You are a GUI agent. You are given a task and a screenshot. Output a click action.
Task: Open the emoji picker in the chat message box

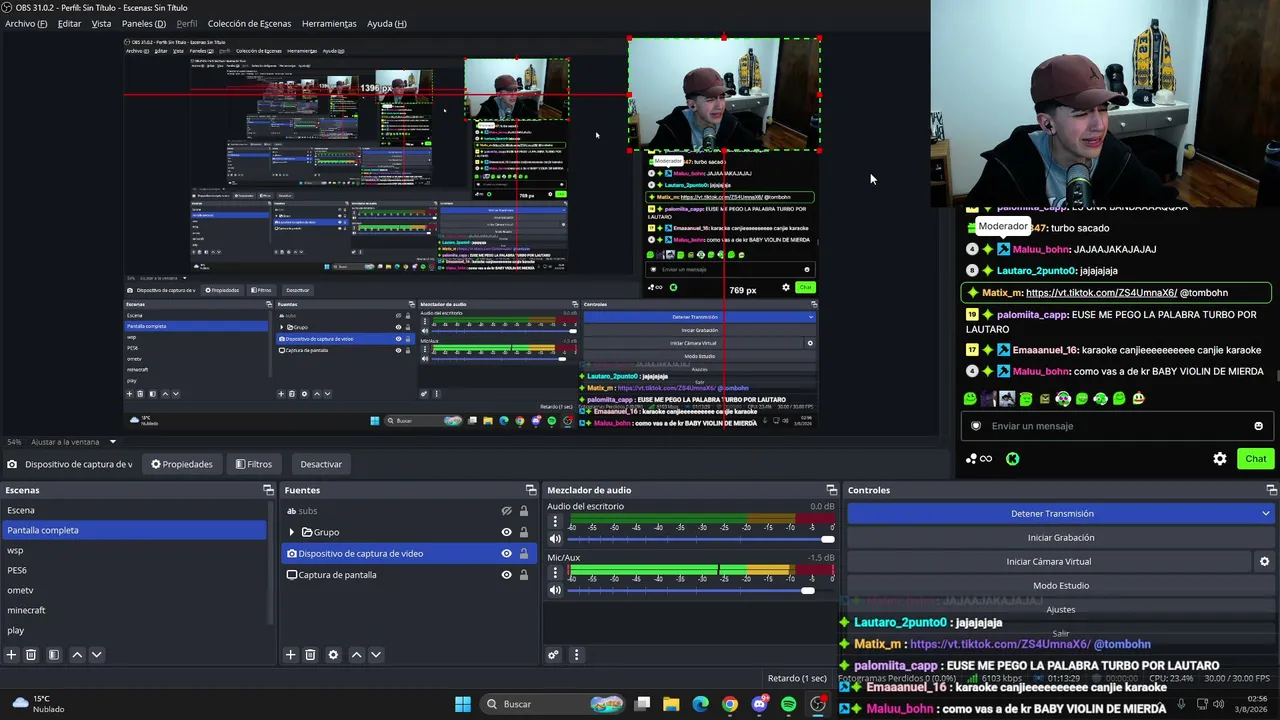tap(1258, 426)
